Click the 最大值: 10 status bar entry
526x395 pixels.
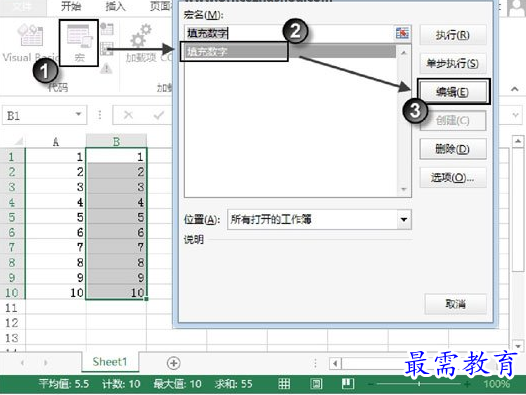pyautogui.click(x=177, y=384)
